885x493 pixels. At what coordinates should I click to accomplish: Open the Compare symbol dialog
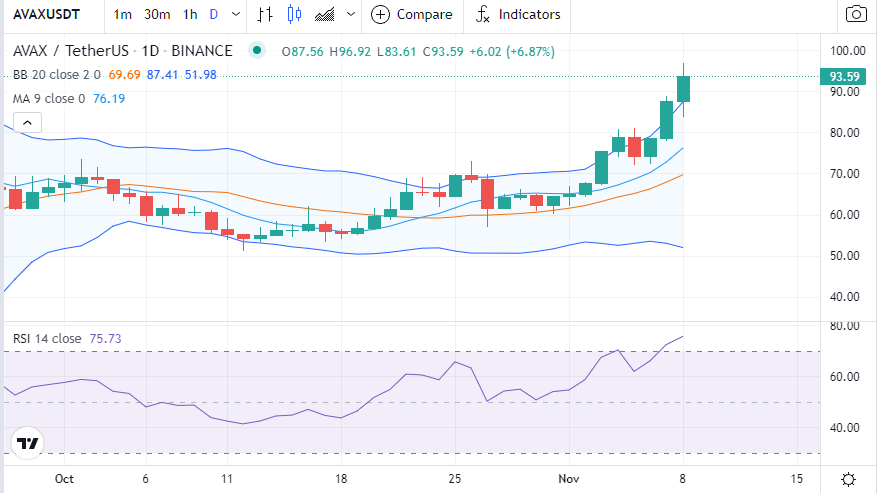(412, 14)
